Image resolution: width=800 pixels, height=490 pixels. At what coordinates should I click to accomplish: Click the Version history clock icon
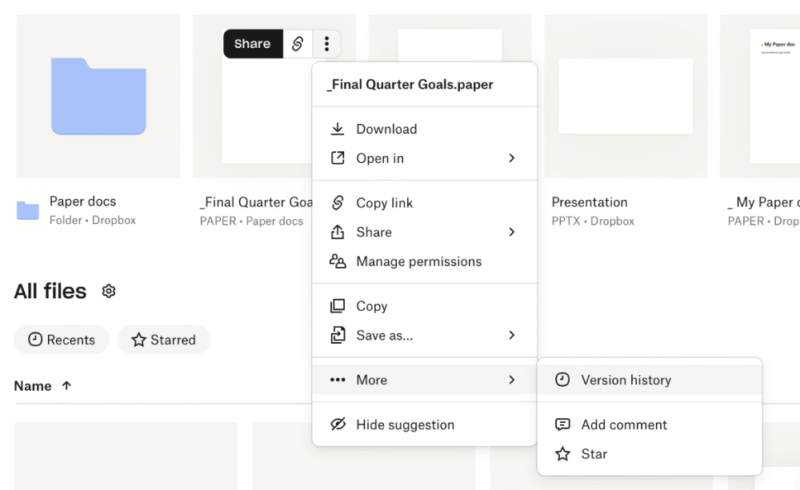(x=563, y=380)
